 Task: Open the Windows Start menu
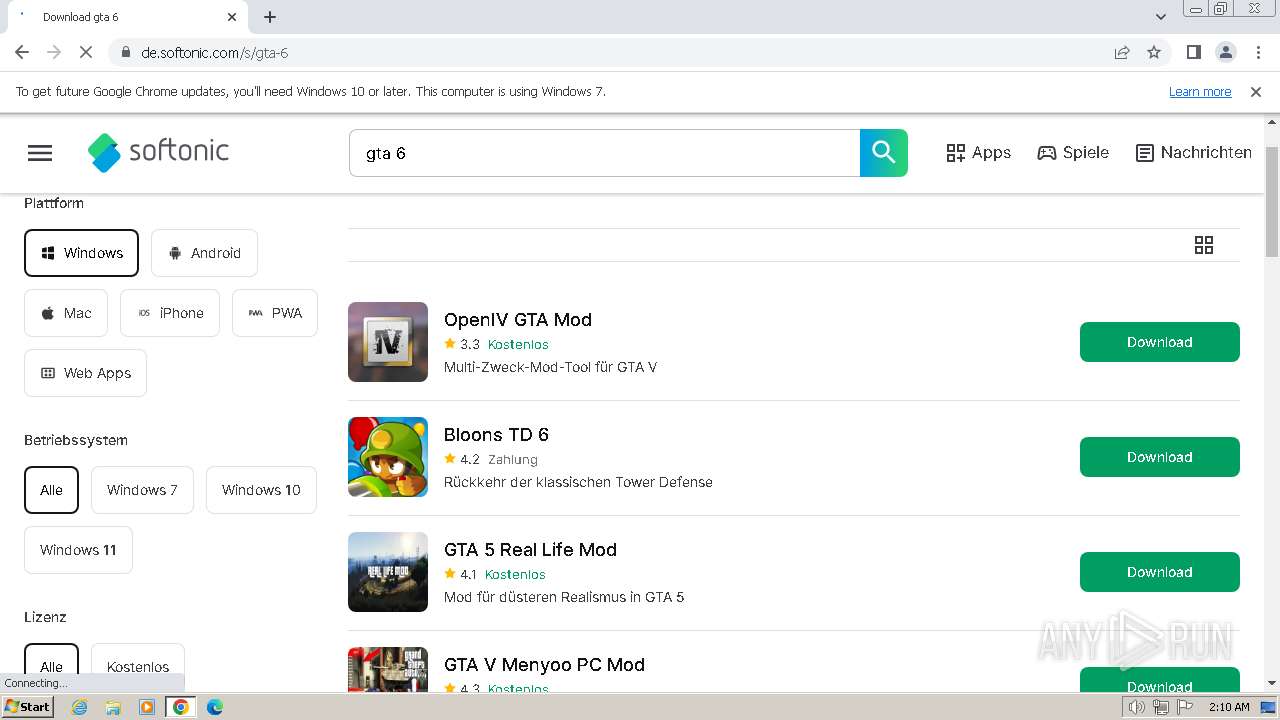coord(28,707)
